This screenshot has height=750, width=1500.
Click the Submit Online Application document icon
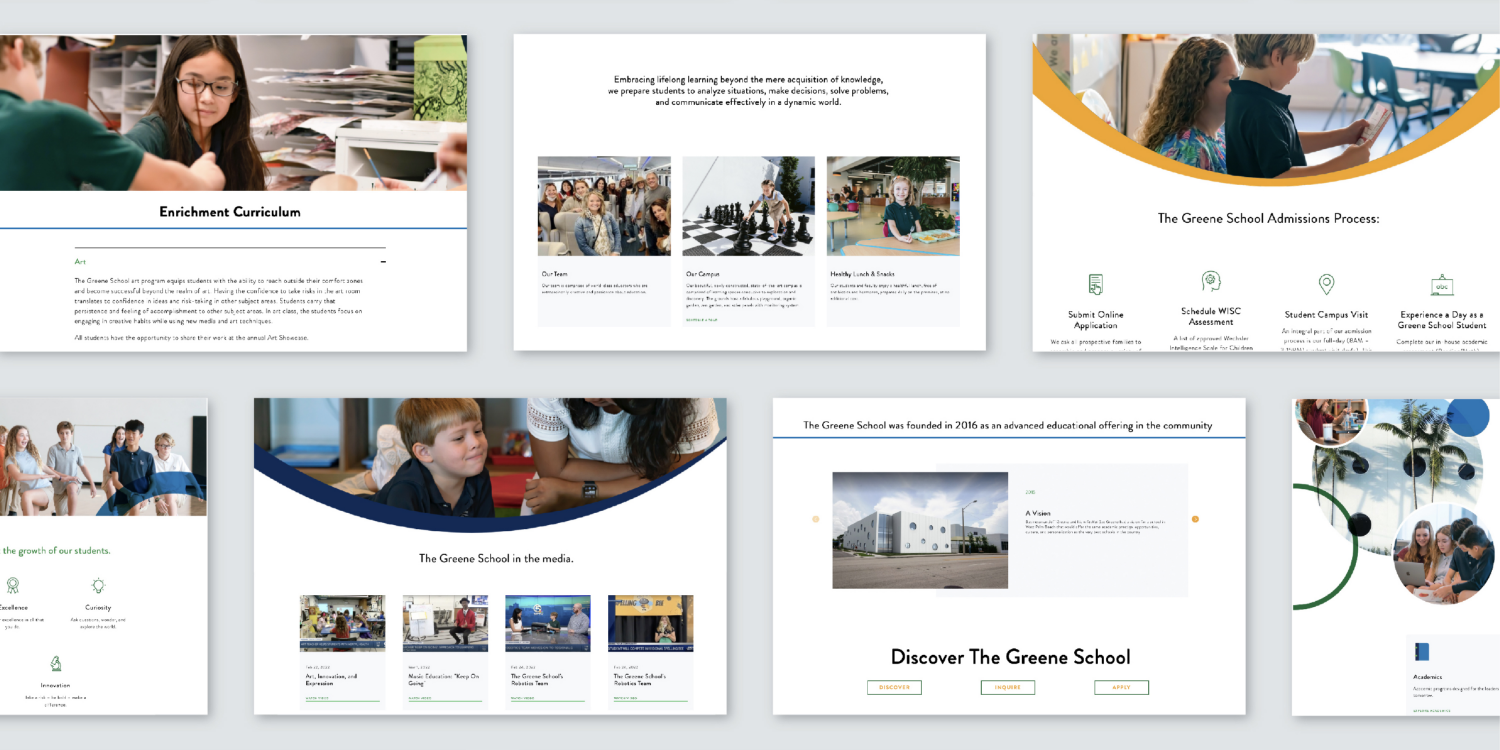tap(1096, 284)
